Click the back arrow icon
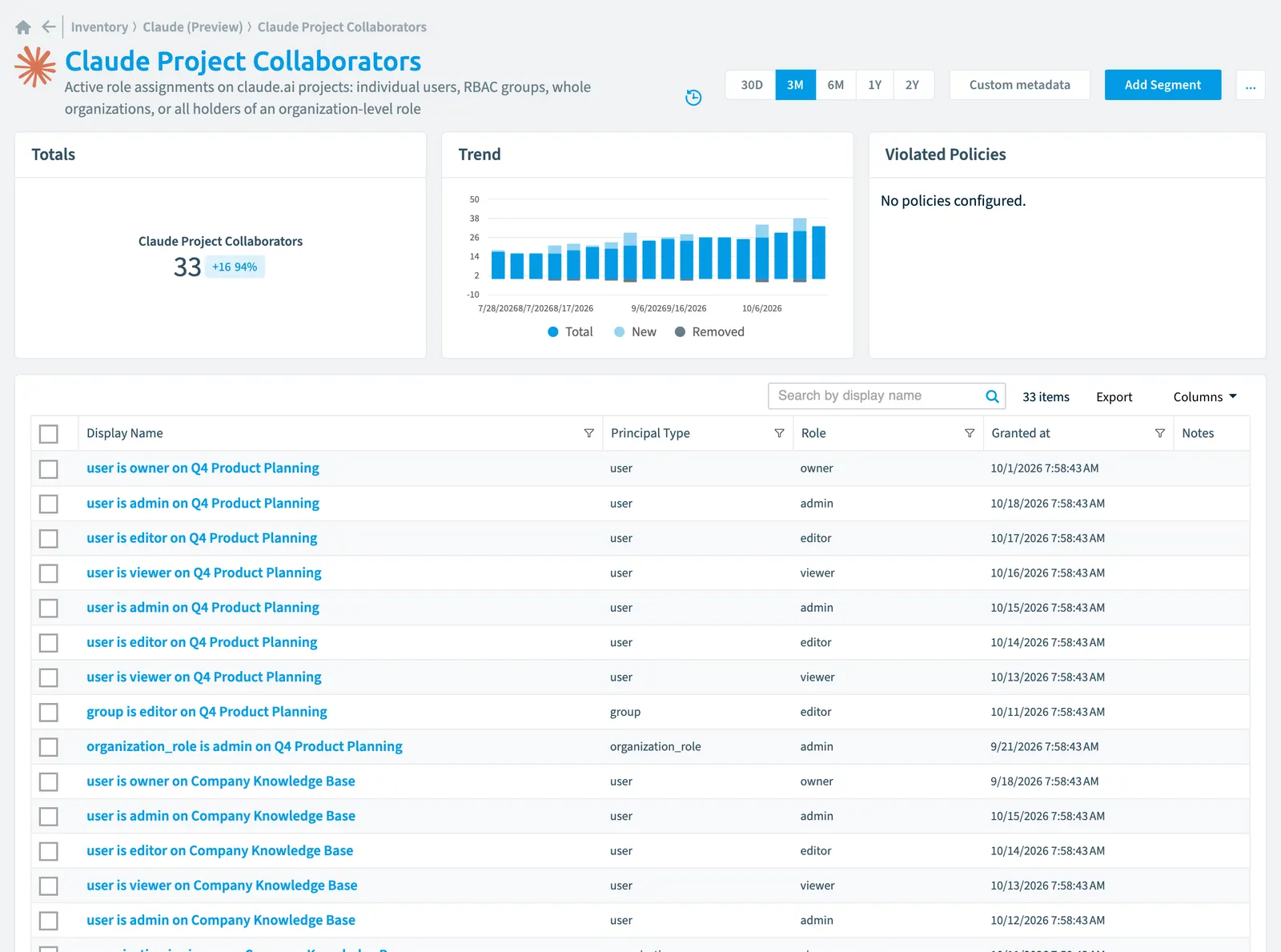The height and width of the screenshot is (952, 1281). point(49,27)
